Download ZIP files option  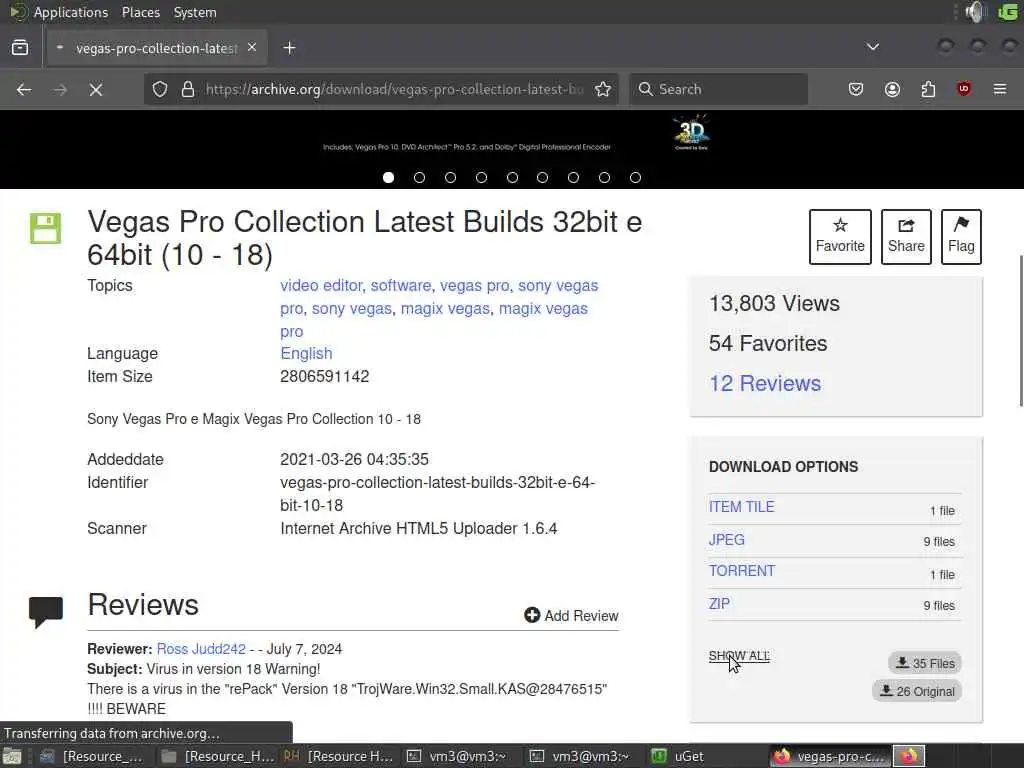[720, 603]
